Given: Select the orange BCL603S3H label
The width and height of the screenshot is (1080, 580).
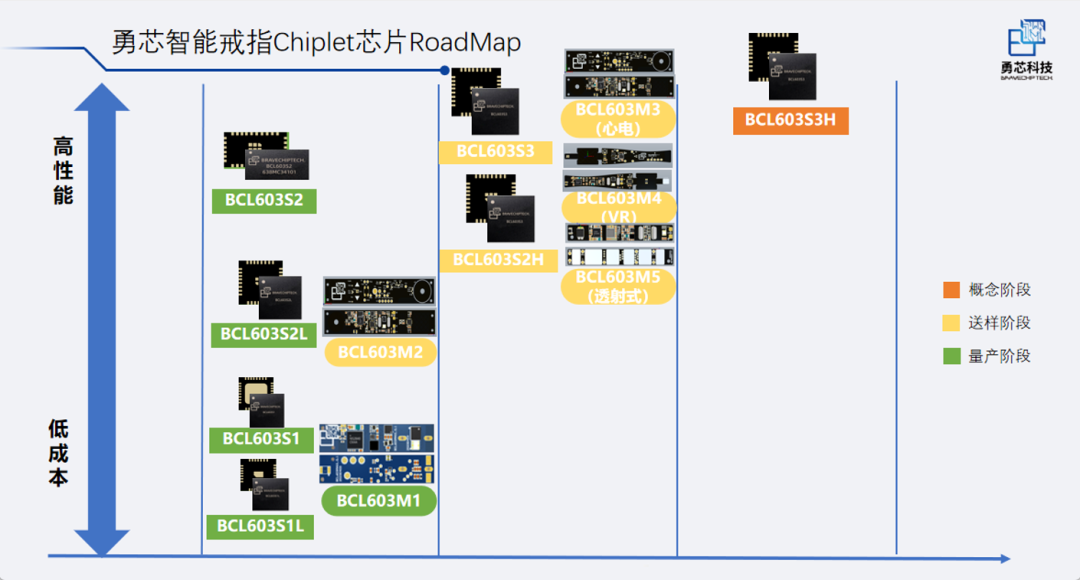Looking at the screenshot, I should pos(790,121).
